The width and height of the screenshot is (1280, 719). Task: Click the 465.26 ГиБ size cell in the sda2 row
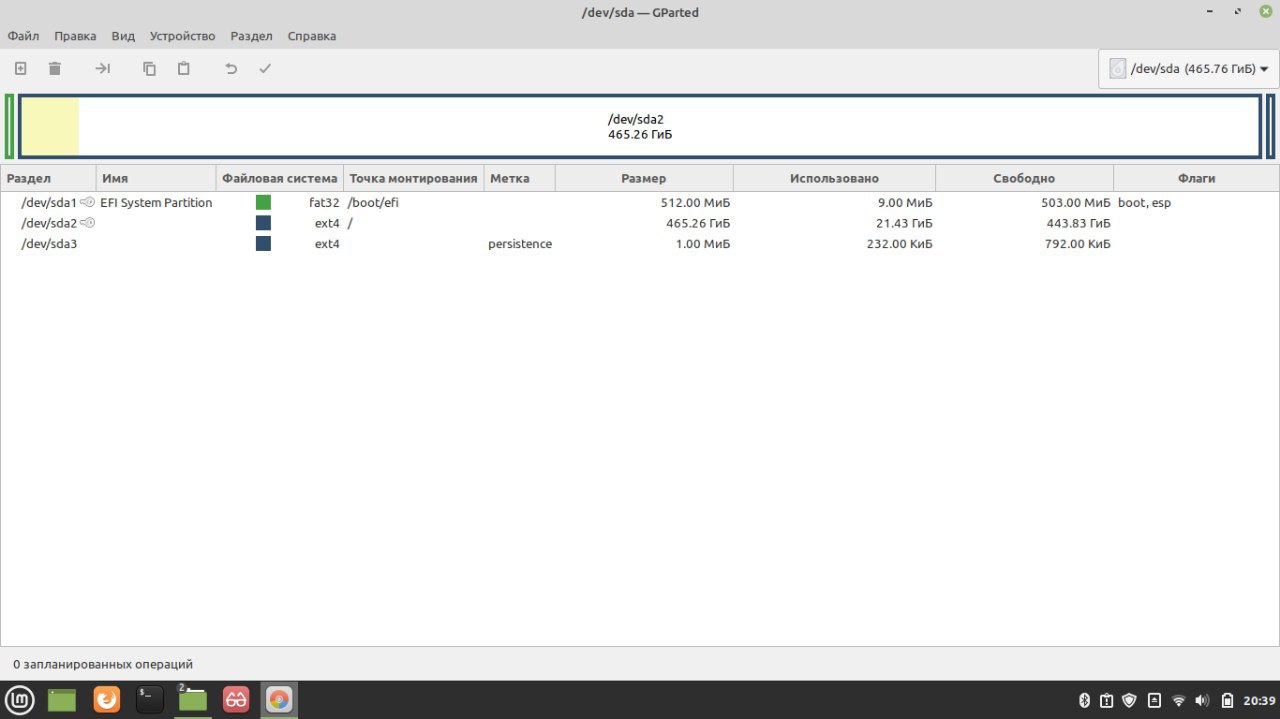[x=698, y=223]
